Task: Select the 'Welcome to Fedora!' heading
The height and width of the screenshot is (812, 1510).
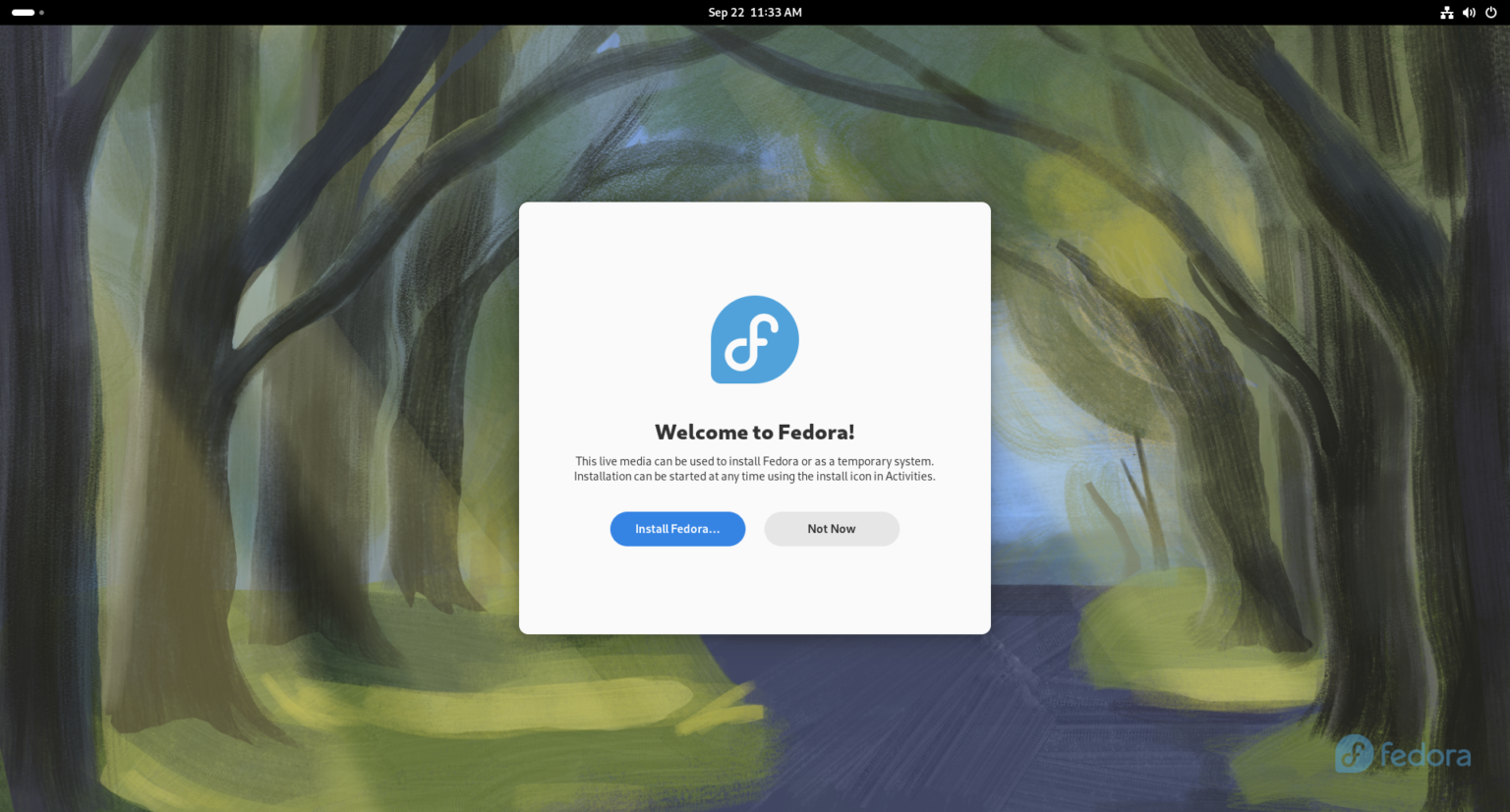Action: point(755,433)
